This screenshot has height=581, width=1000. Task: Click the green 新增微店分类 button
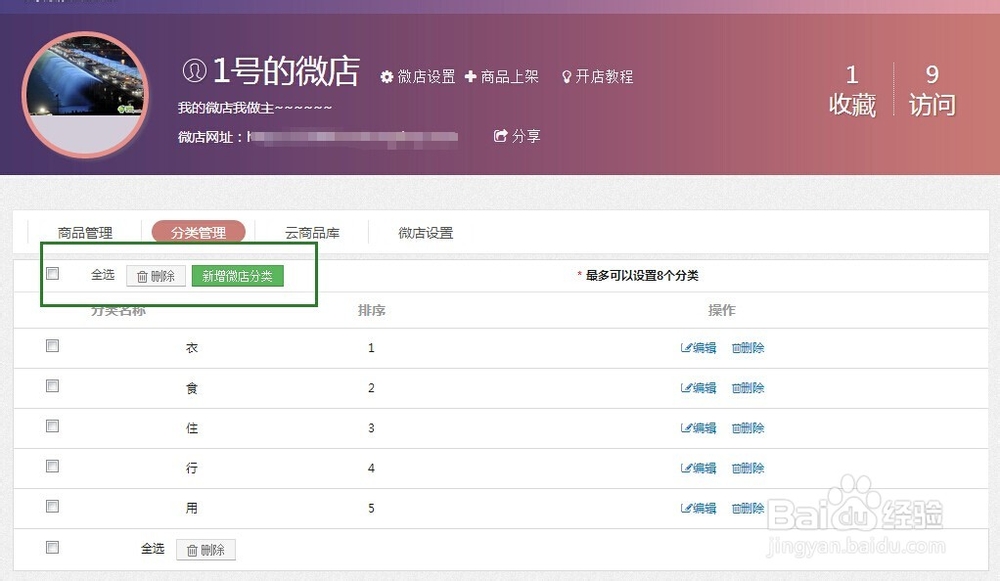237,274
